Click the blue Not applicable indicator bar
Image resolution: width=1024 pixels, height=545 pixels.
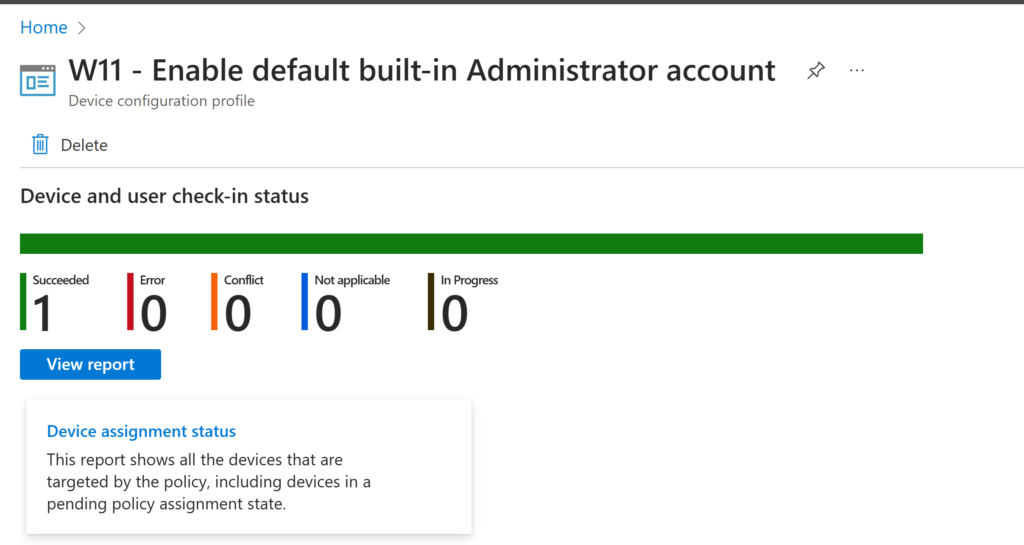point(304,301)
